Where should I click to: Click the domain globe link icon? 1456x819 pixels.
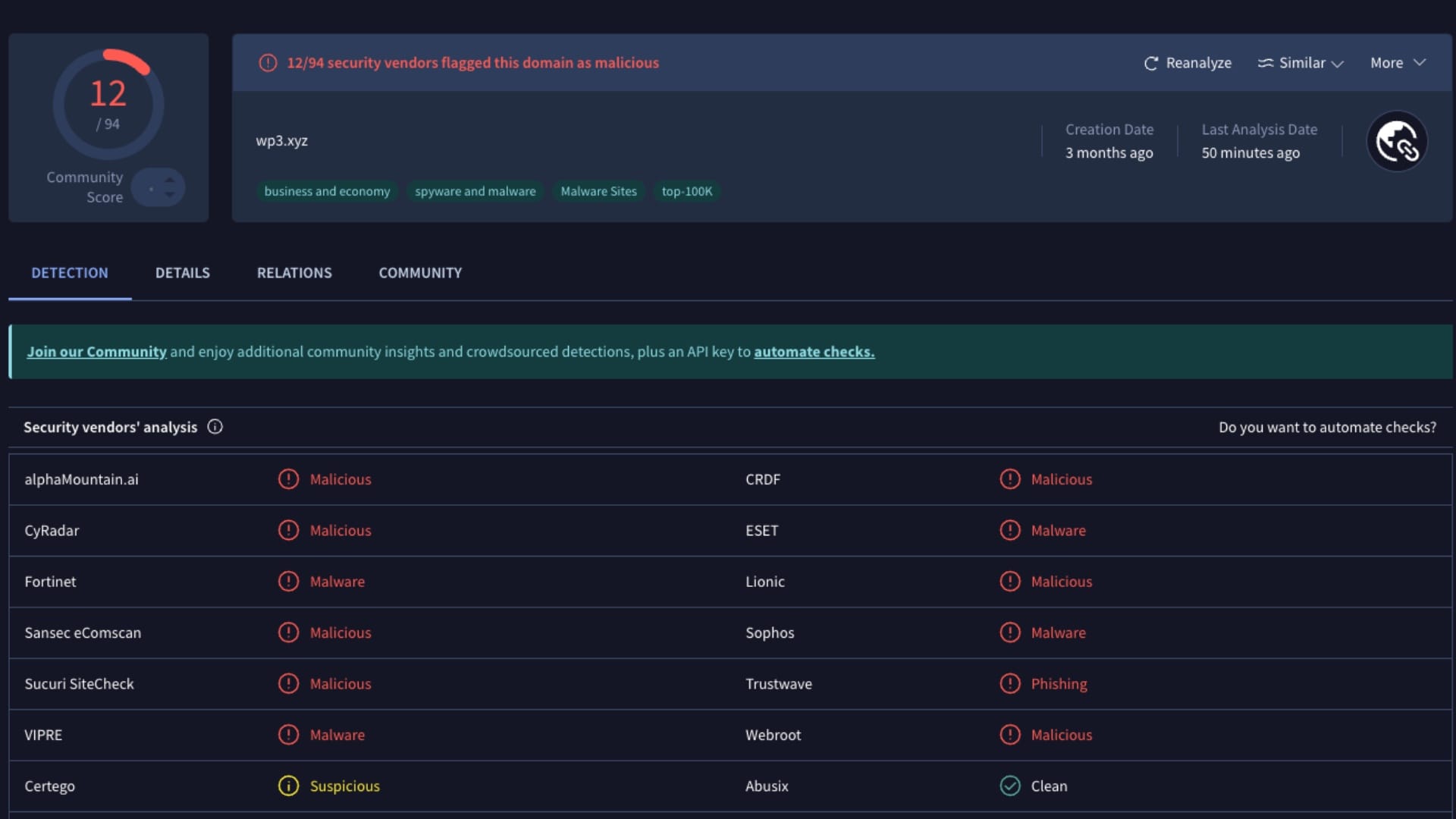pos(1397,141)
